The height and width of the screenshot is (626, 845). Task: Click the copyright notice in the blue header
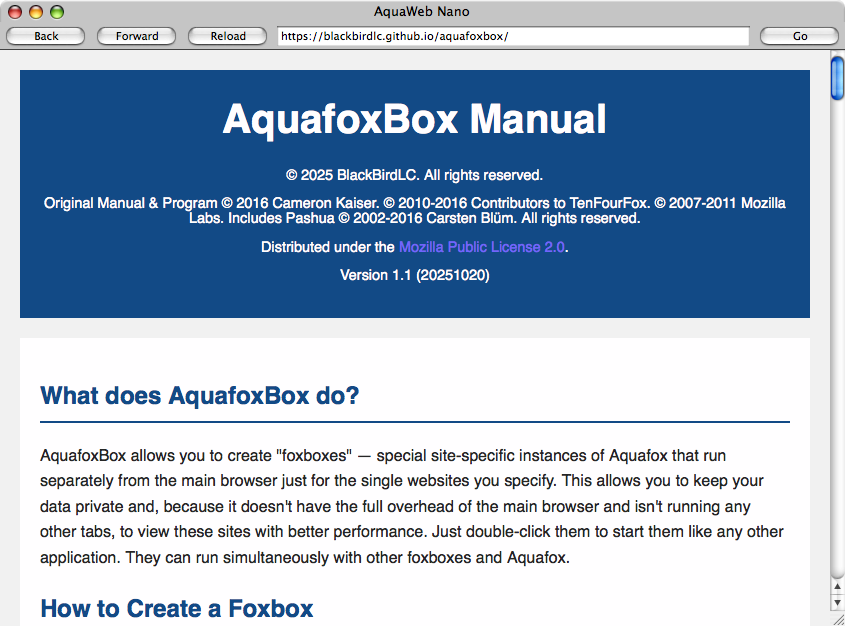pyautogui.click(x=422, y=174)
